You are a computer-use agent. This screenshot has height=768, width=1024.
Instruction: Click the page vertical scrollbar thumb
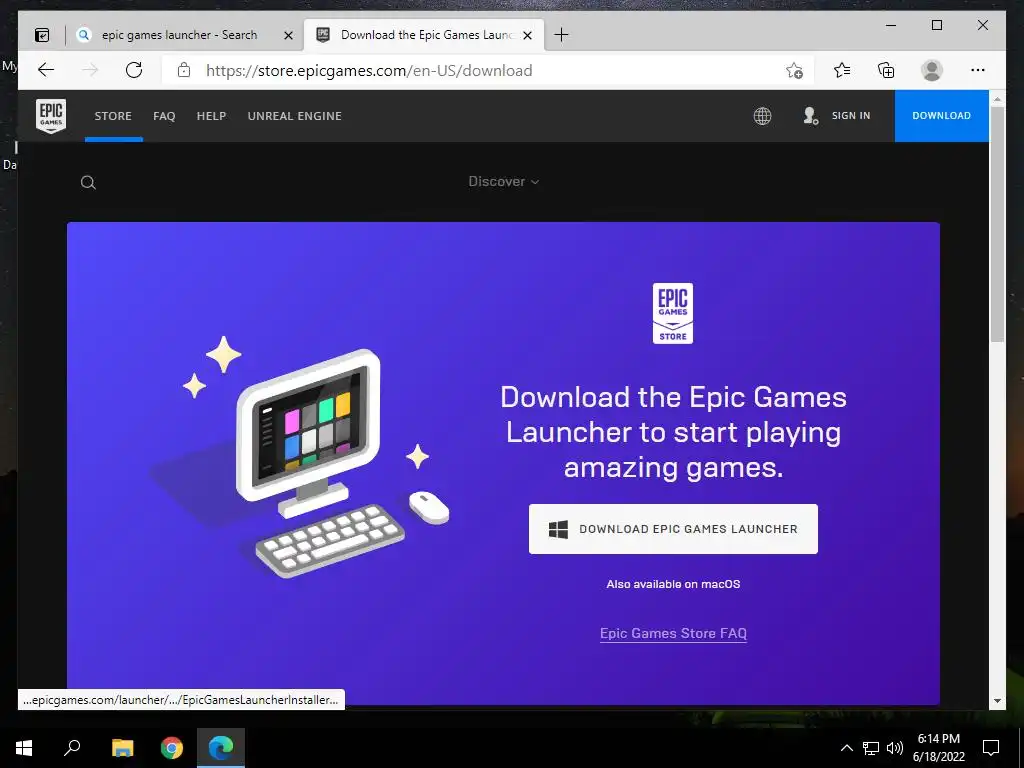point(997,224)
